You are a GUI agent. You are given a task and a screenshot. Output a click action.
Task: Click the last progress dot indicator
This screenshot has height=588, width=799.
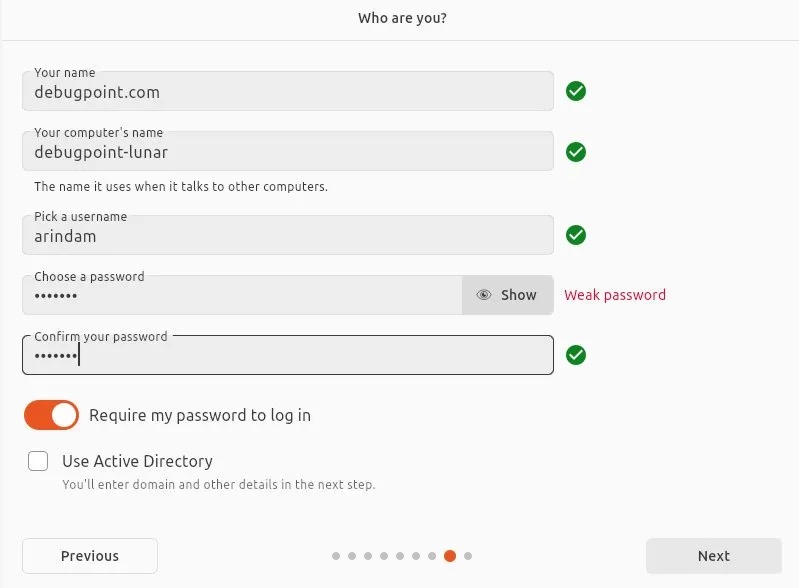pyautogui.click(x=468, y=556)
